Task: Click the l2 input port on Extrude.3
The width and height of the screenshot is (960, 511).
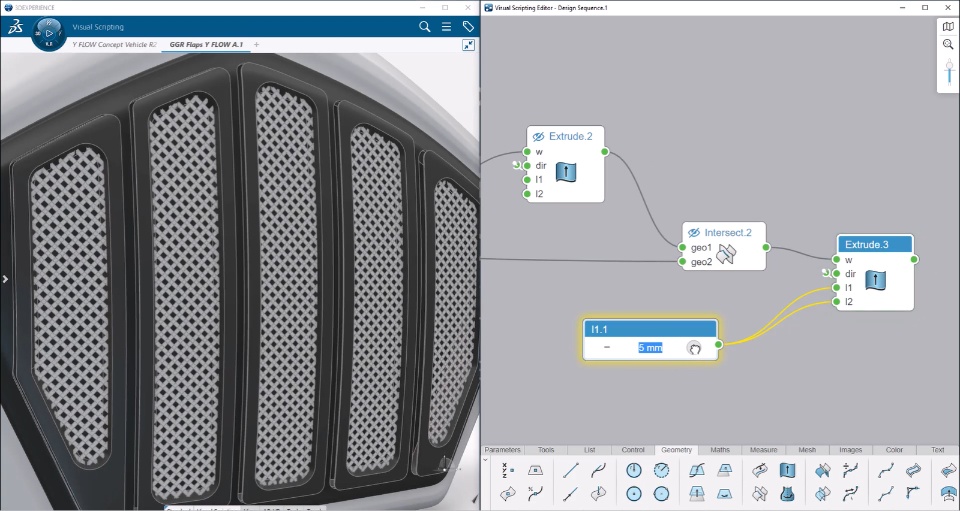Action: [x=836, y=302]
